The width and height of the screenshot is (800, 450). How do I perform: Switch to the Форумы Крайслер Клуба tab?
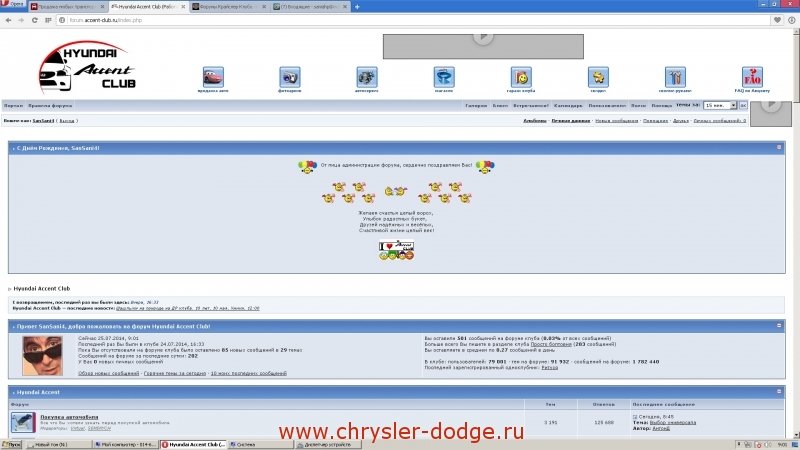click(230, 7)
